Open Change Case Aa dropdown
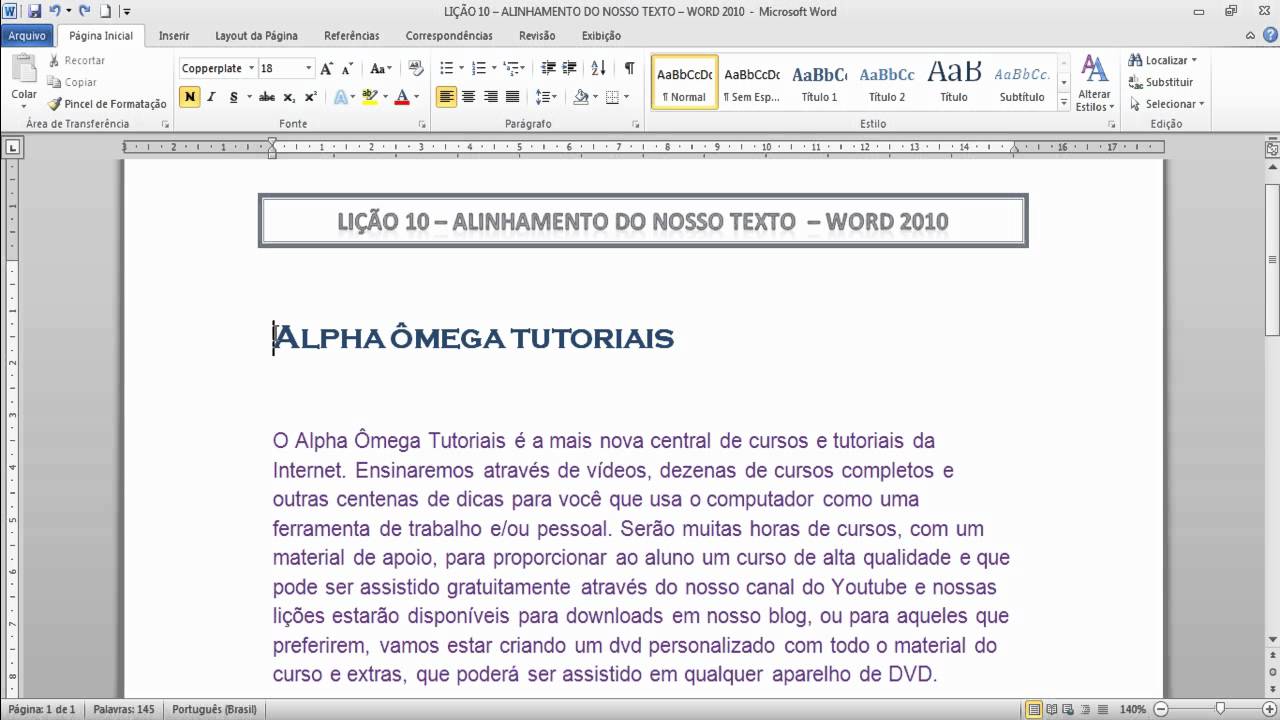1280x720 pixels. click(381, 69)
